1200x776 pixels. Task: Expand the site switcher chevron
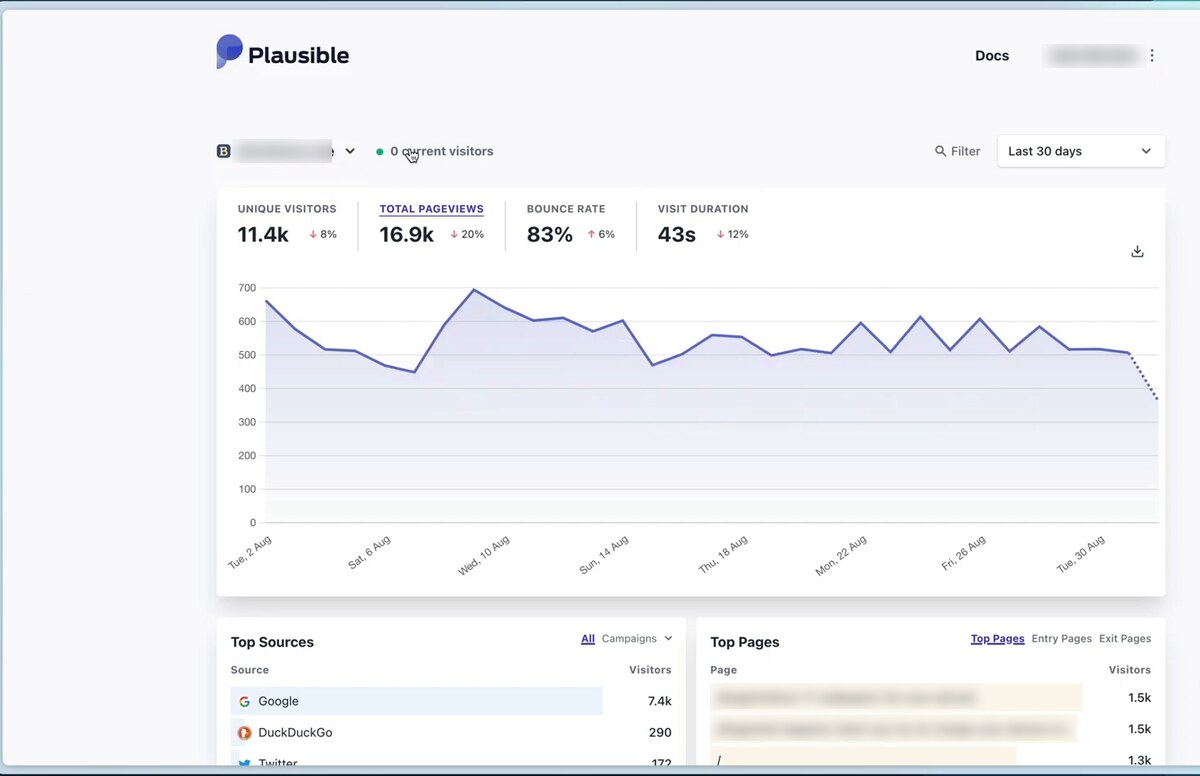(350, 151)
